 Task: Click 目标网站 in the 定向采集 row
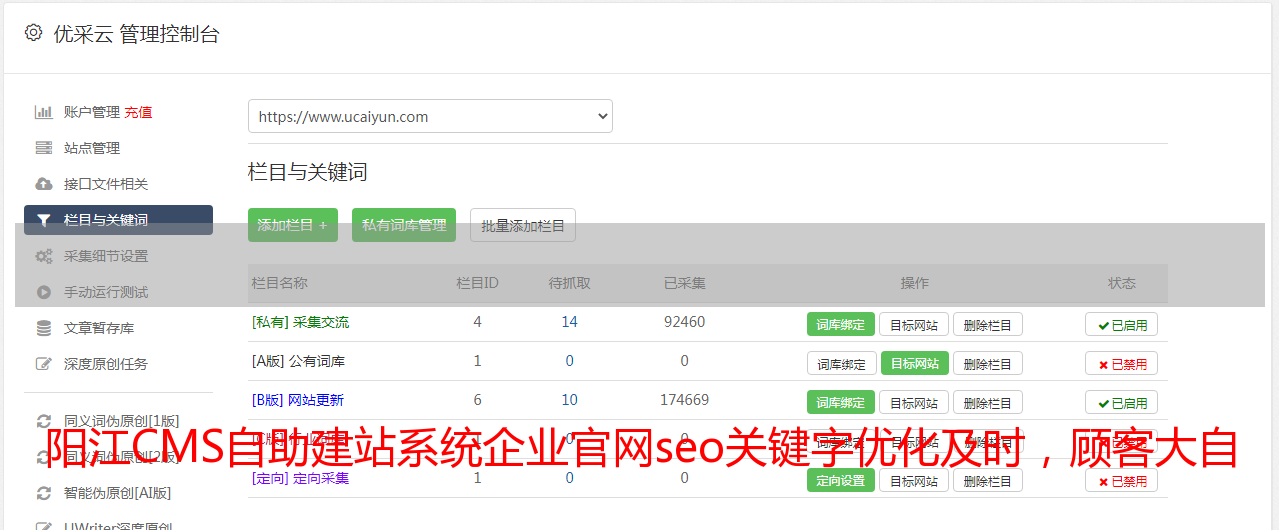pos(915,480)
